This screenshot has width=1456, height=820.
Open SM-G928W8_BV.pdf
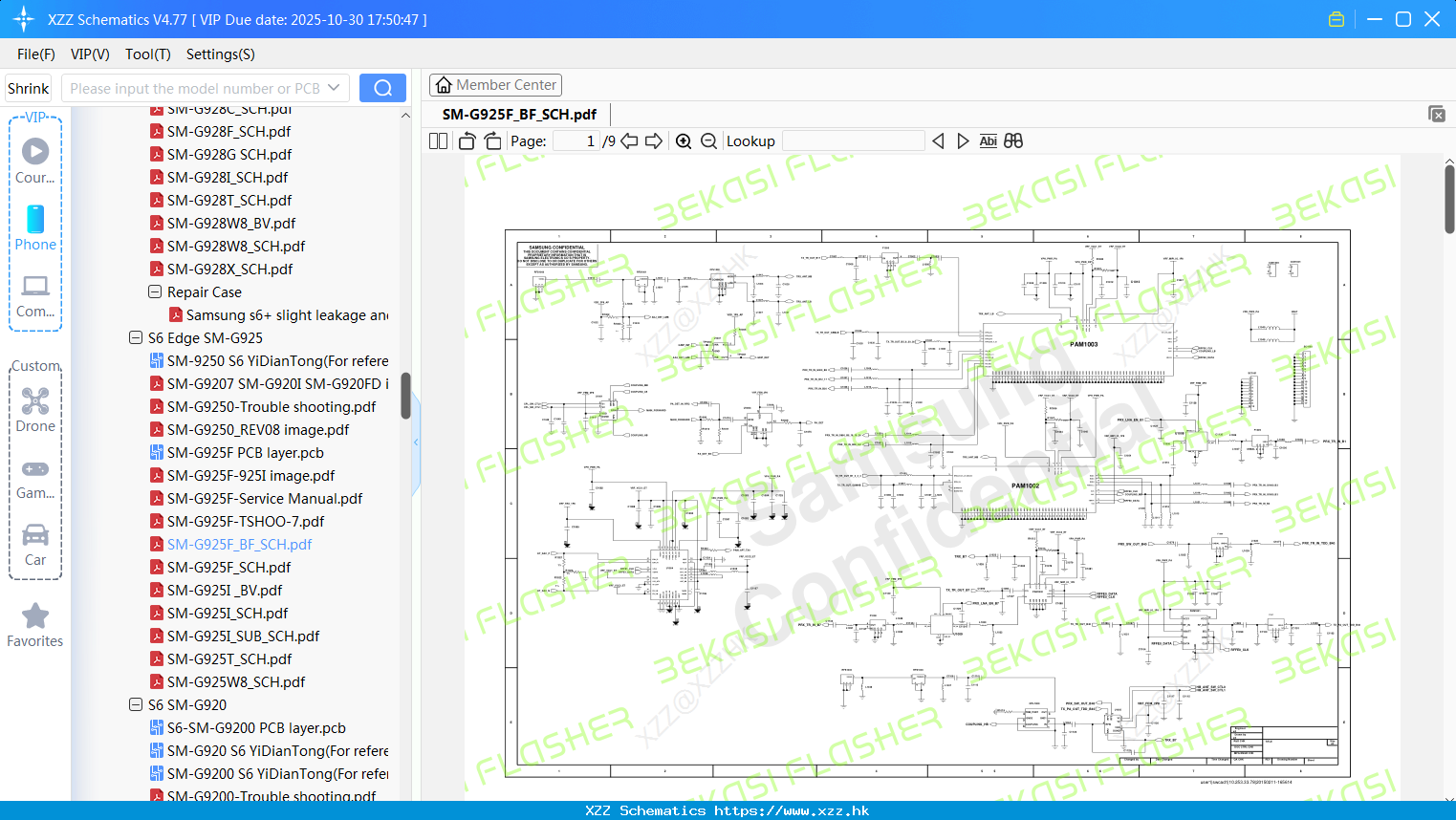click(x=231, y=223)
